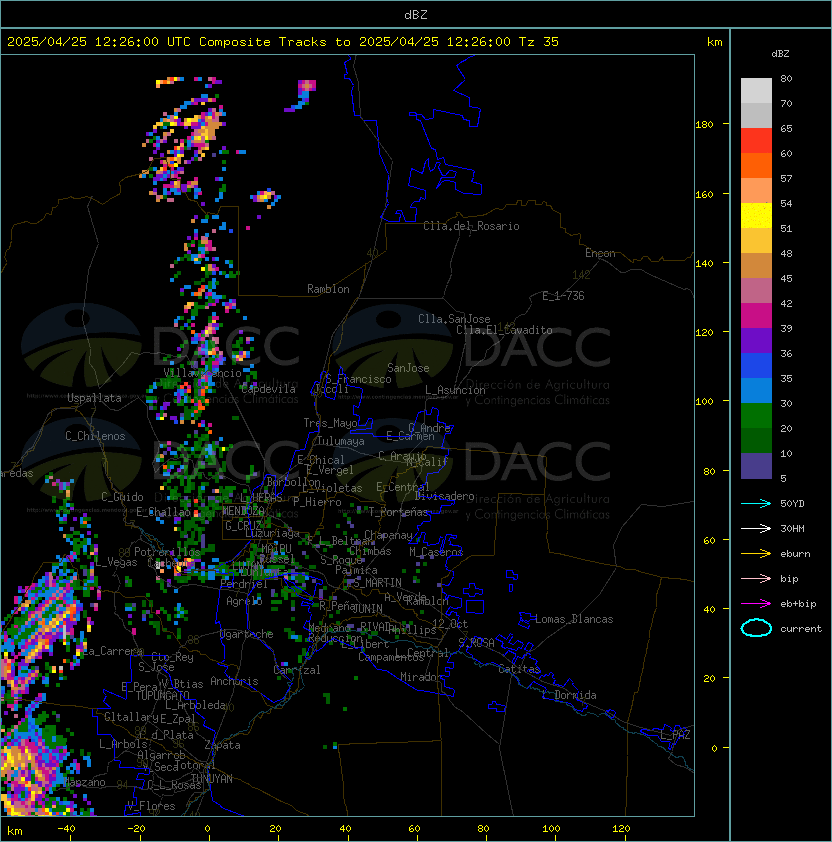This screenshot has height=842, width=832.
Task: Select the pink bip arrow icon
Action: (756, 579)
